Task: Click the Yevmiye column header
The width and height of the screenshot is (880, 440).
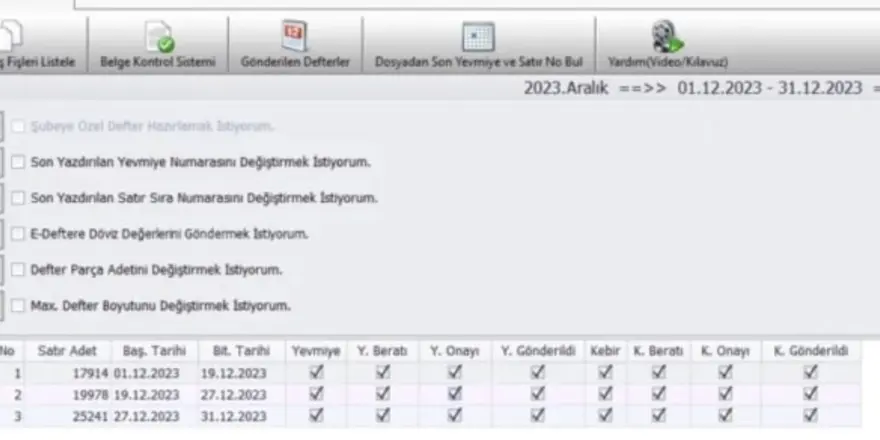Action: 316,351
